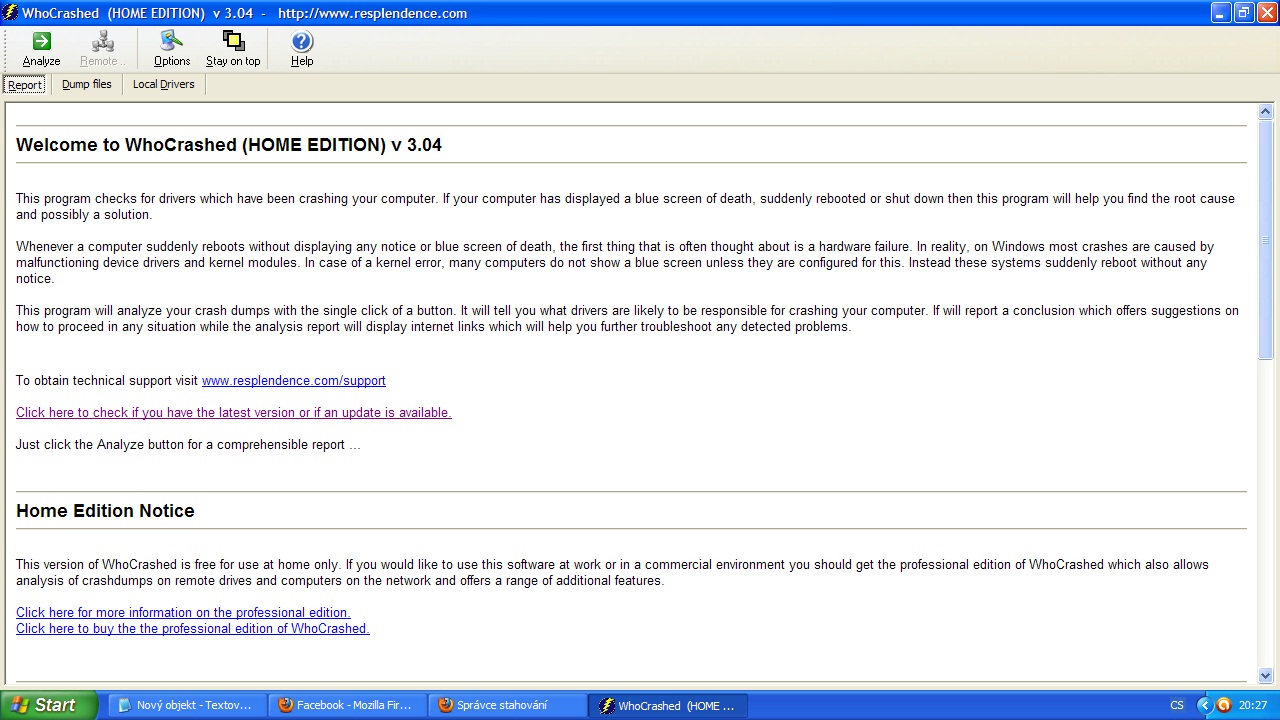Switch to Nový objekt text document taskbar item

(x=187, y=705)
